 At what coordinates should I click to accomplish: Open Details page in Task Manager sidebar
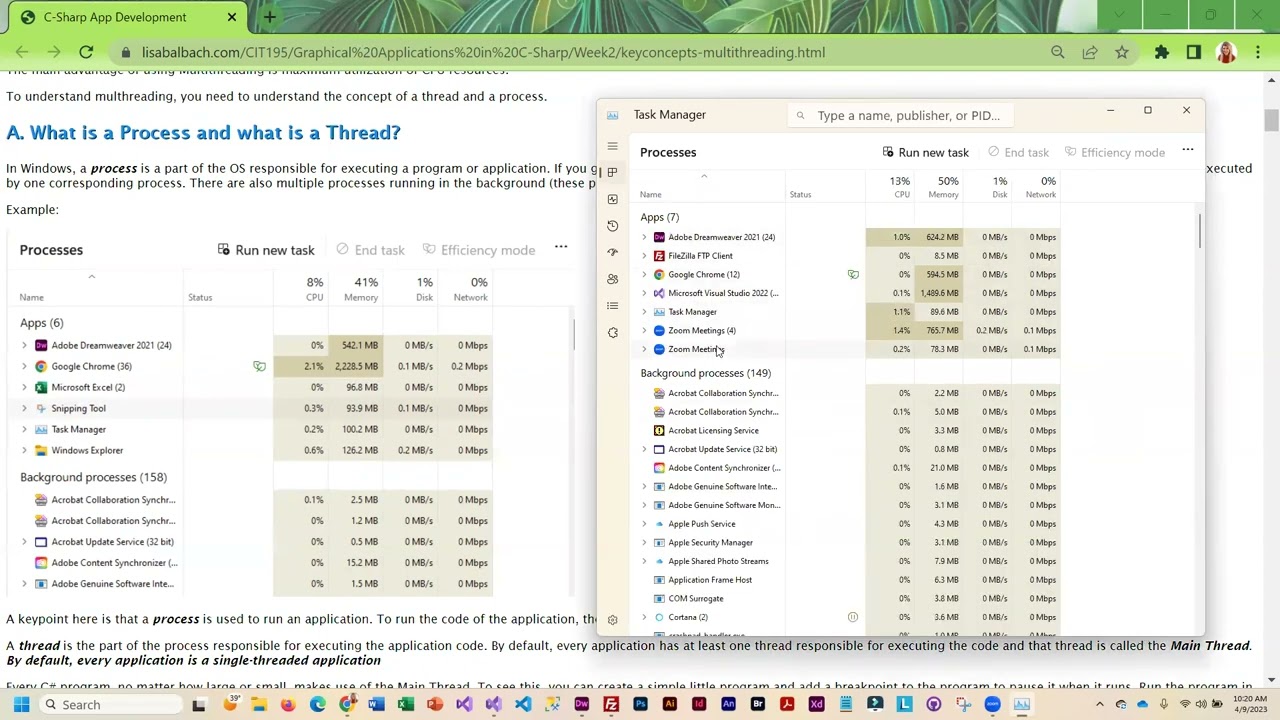tap(613, 306)
